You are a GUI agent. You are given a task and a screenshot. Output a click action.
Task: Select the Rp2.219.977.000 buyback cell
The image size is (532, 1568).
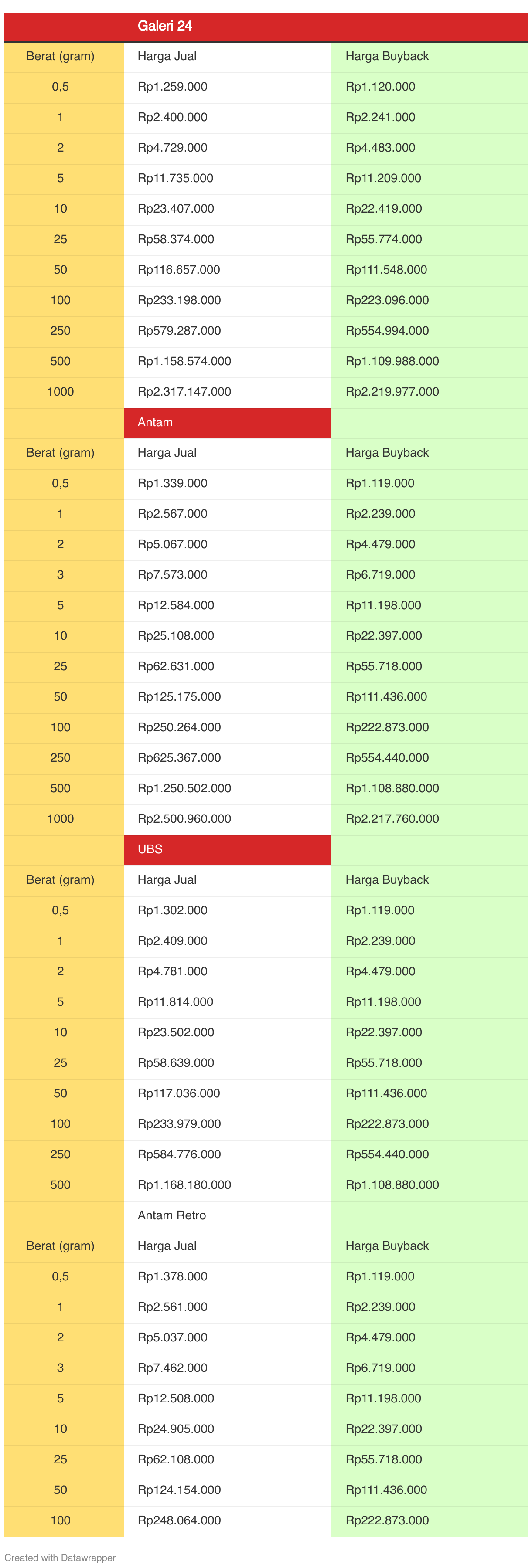[x=392, y=392]
